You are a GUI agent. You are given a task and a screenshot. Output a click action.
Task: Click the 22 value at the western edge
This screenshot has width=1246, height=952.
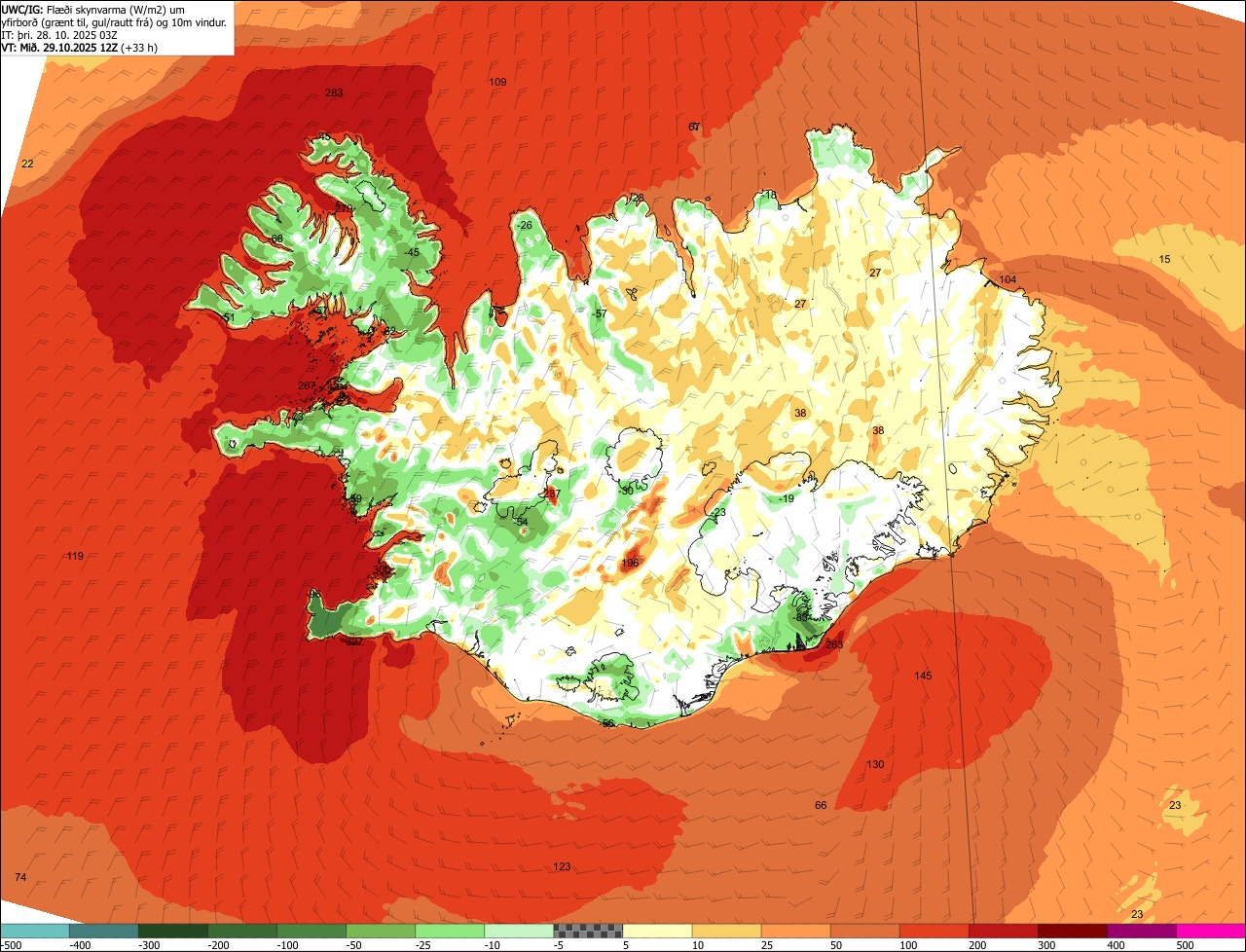27,164
